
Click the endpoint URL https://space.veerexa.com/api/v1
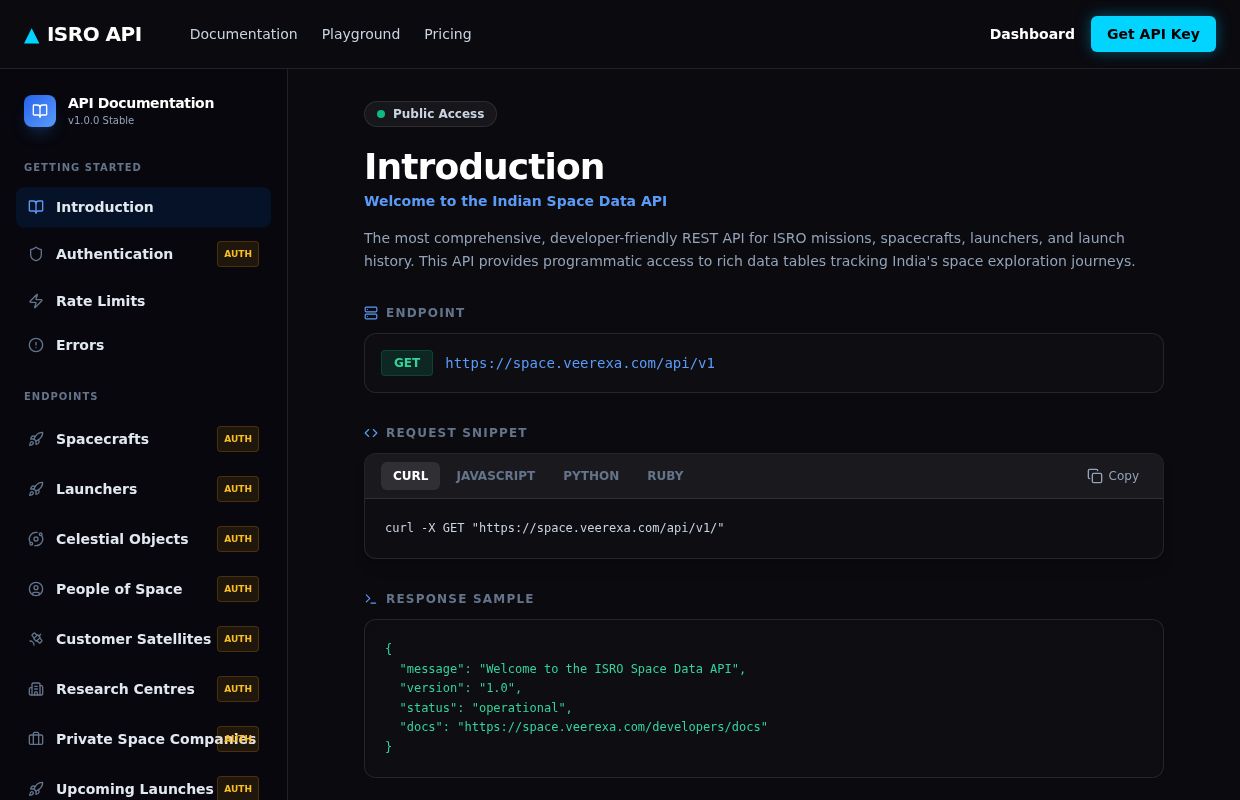(x=580, y=363)
